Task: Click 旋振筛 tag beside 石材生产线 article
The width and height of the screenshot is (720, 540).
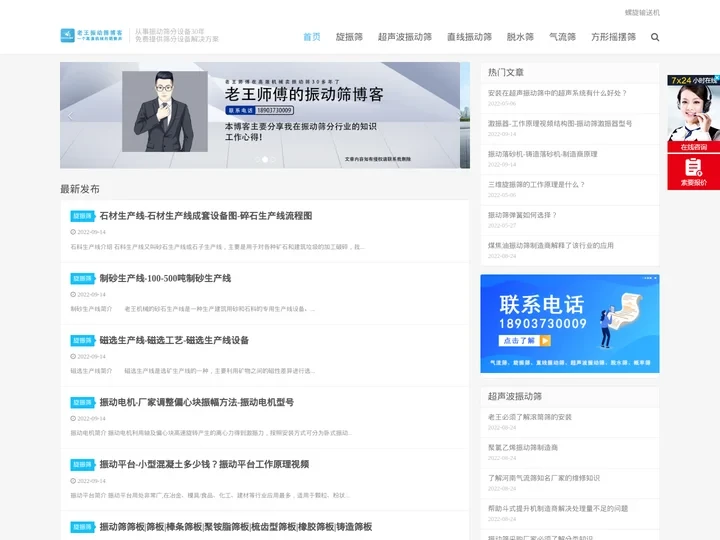Action: pyautogui.click(x=82, y=216)
